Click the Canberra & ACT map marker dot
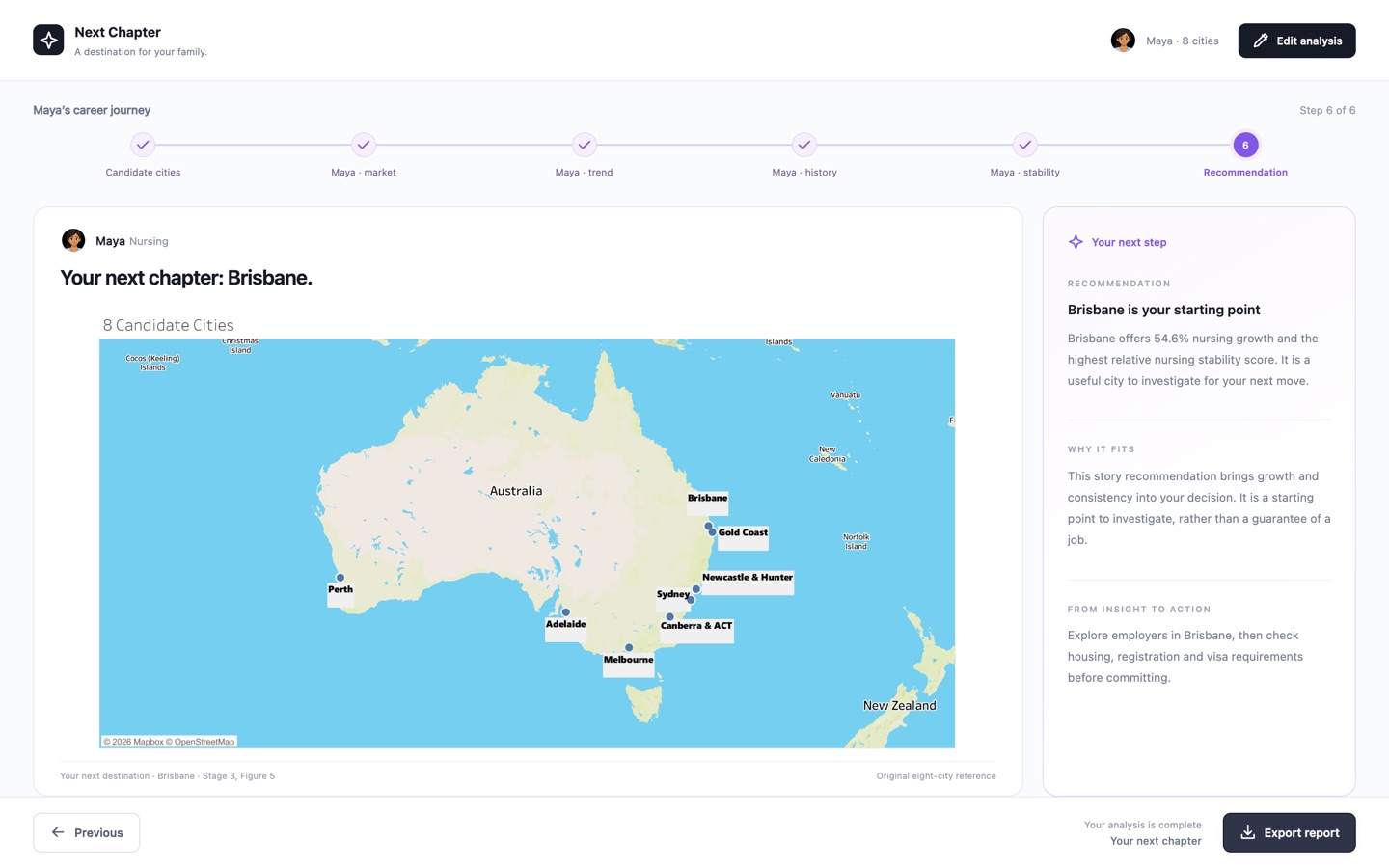The image size is (1389, 868). [x=669, y=617]
